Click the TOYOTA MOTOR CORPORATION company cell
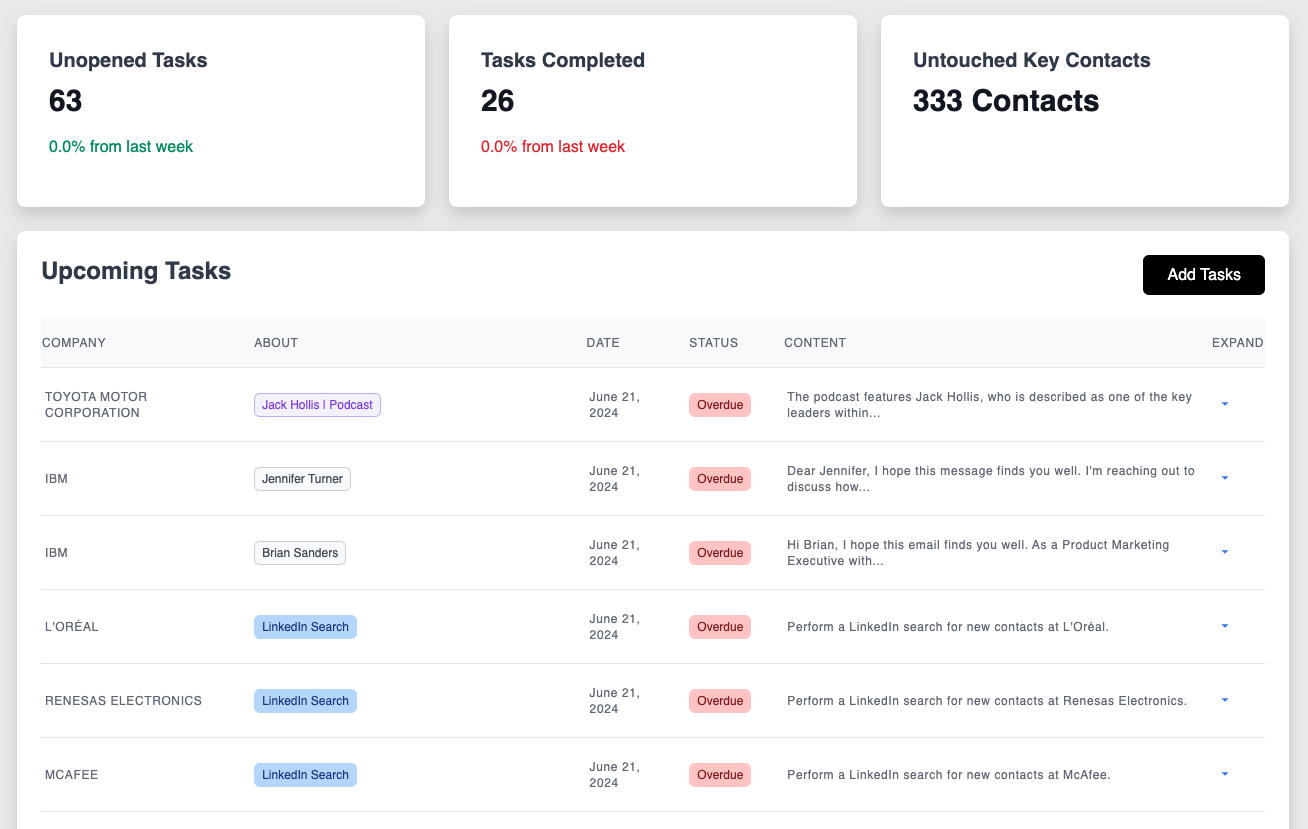1308x829 pixels. click(x=96, y=405)
